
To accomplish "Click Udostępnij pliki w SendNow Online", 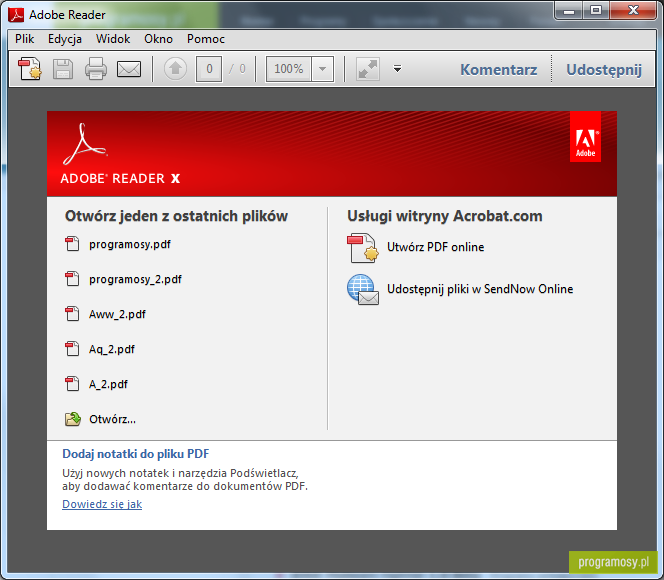I will (480, 289).
